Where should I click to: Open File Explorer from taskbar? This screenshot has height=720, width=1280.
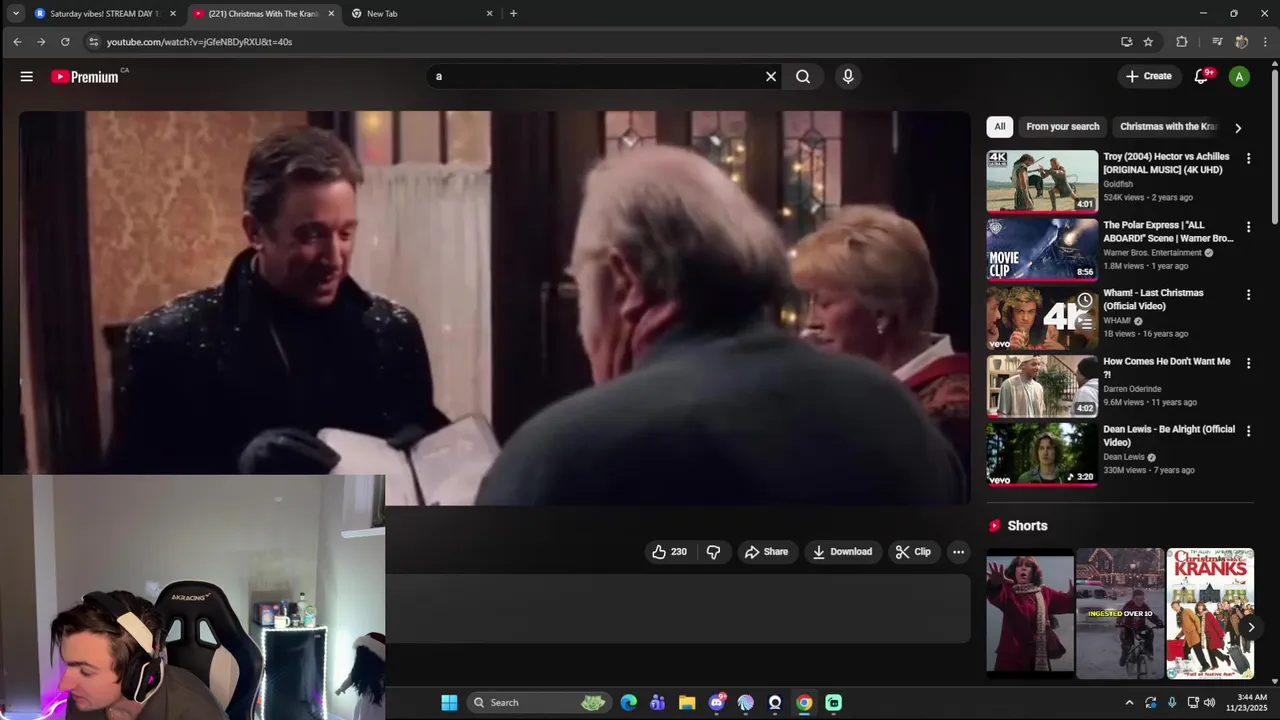tap(687, 703)
